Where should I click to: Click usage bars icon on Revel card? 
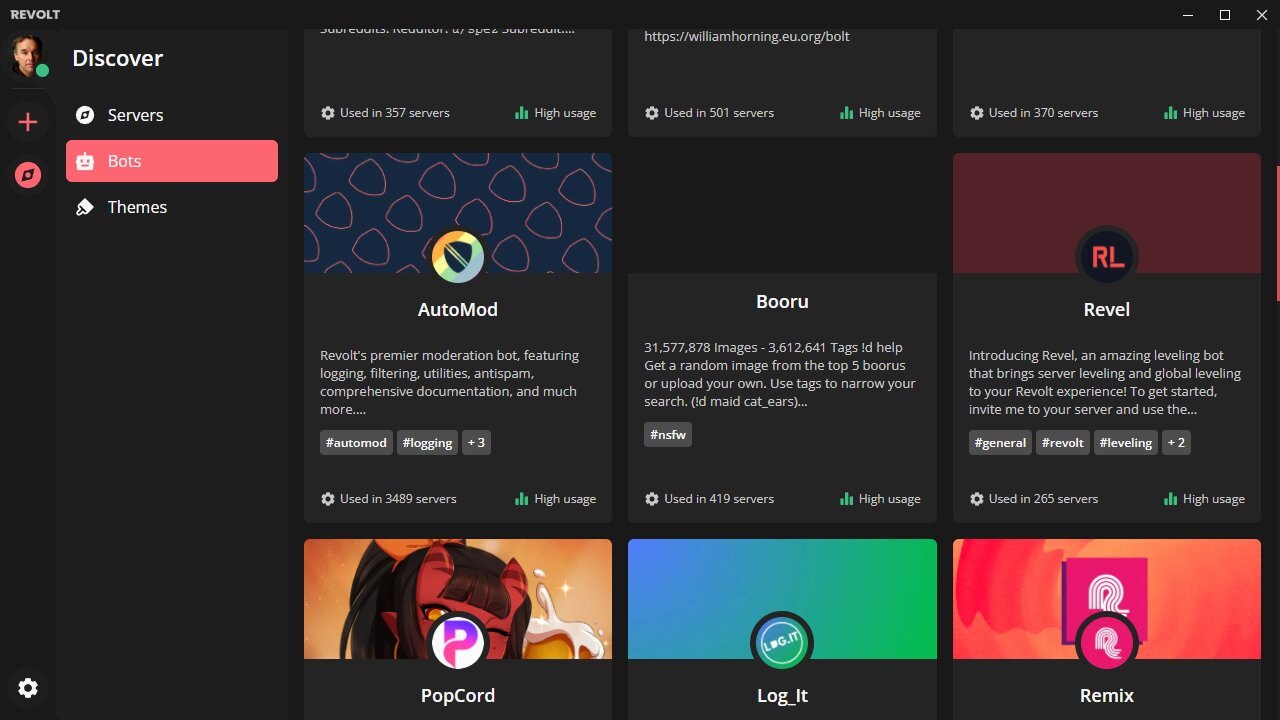tap(1170, 499)
